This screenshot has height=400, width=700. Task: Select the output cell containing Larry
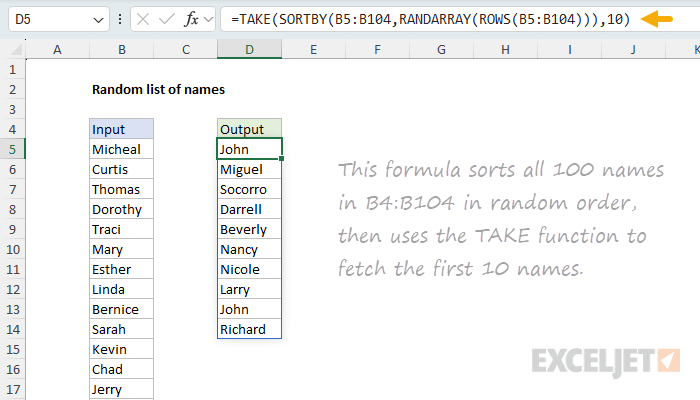250,289
